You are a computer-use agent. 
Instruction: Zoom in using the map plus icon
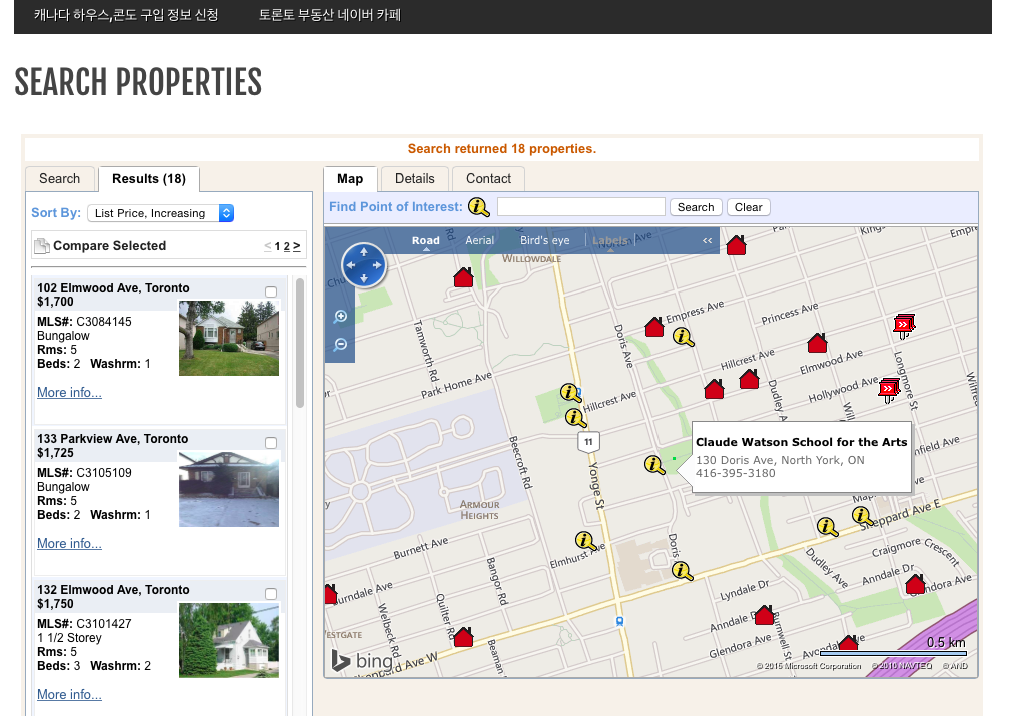tap(340, 317)
